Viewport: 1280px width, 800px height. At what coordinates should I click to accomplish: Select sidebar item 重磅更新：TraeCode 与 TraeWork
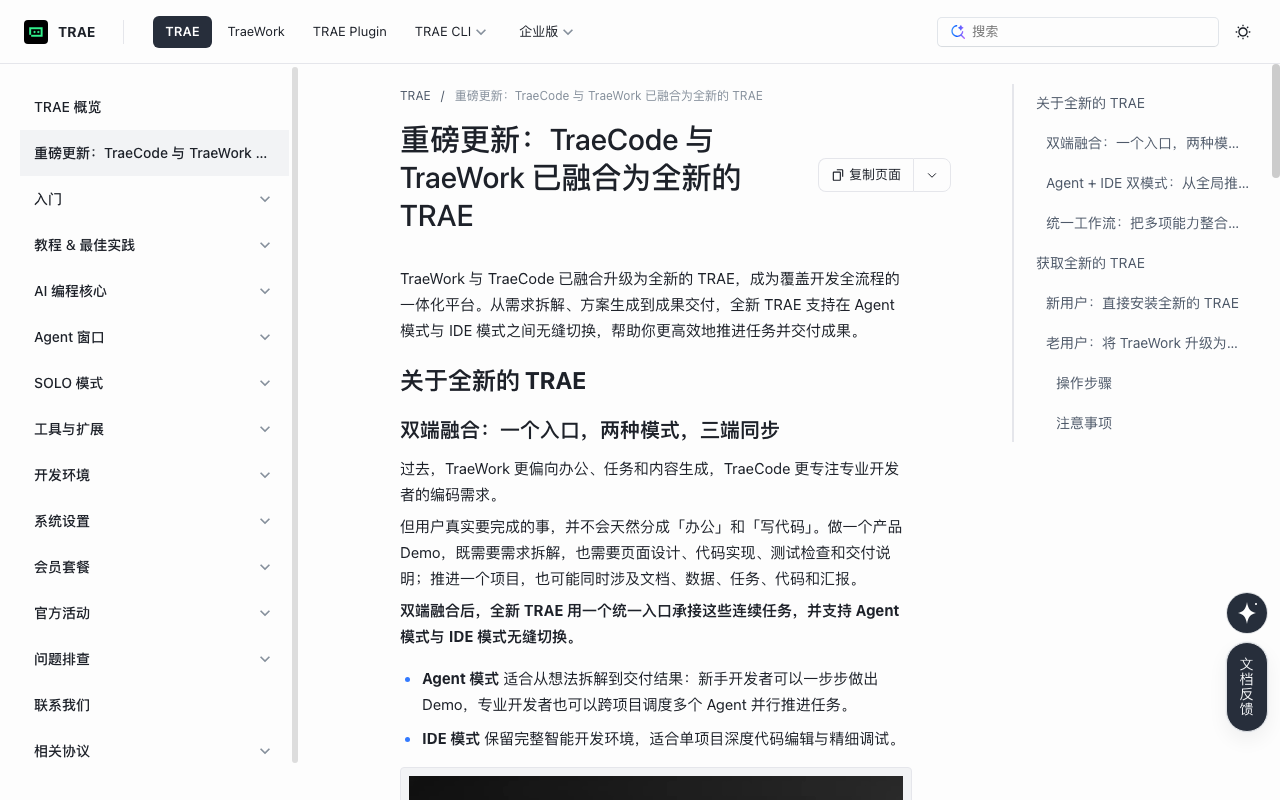(x=154, y=153)
